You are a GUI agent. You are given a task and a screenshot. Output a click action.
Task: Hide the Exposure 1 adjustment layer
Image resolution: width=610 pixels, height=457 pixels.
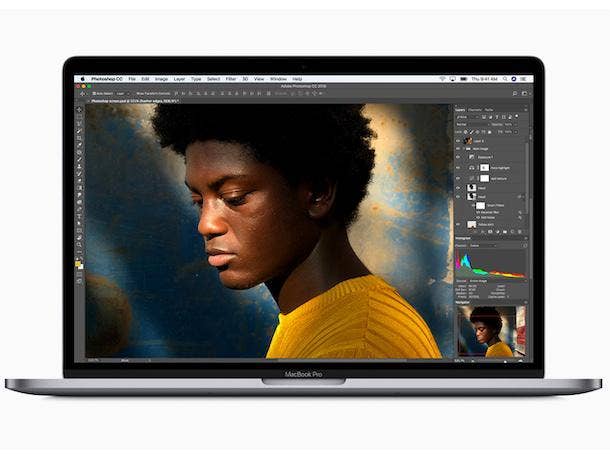point(458,157)
